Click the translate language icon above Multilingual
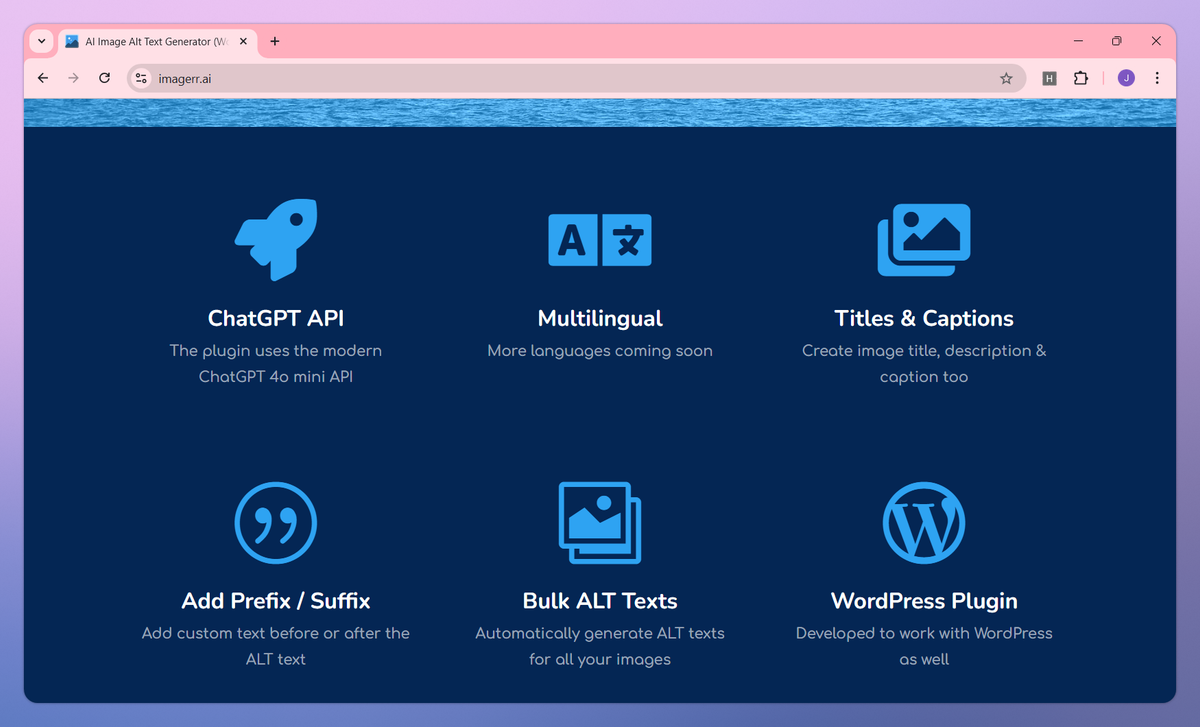 600,240
